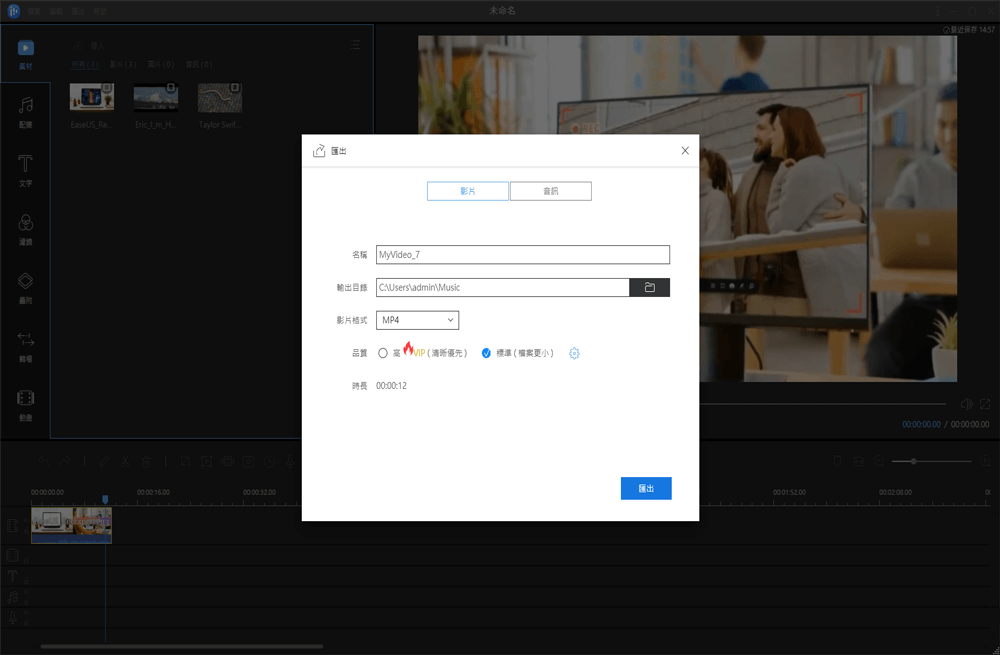Image resolution: width=1000 pixels, height=655 pixels.
Task: Adjust the timeline zoom slider
Action: tap(913, 461)
